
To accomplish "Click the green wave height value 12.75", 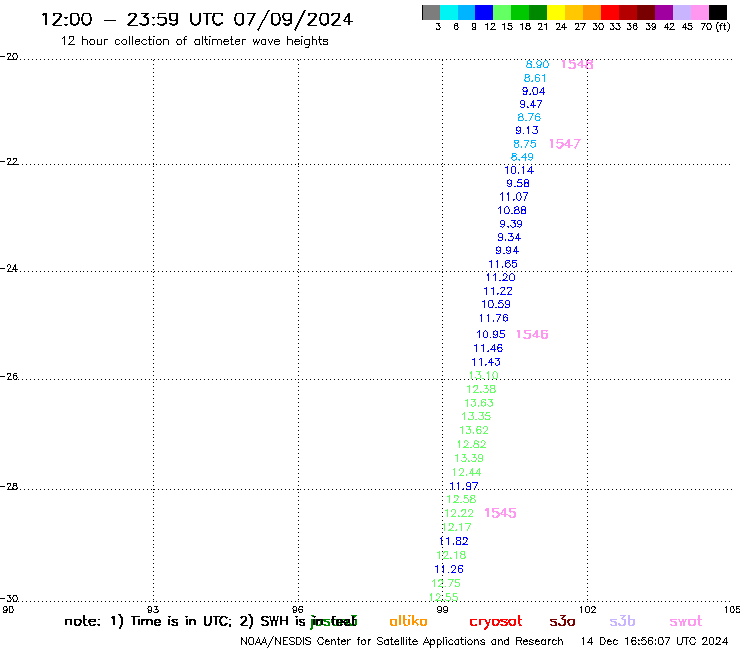I will [x=446, y=583].
